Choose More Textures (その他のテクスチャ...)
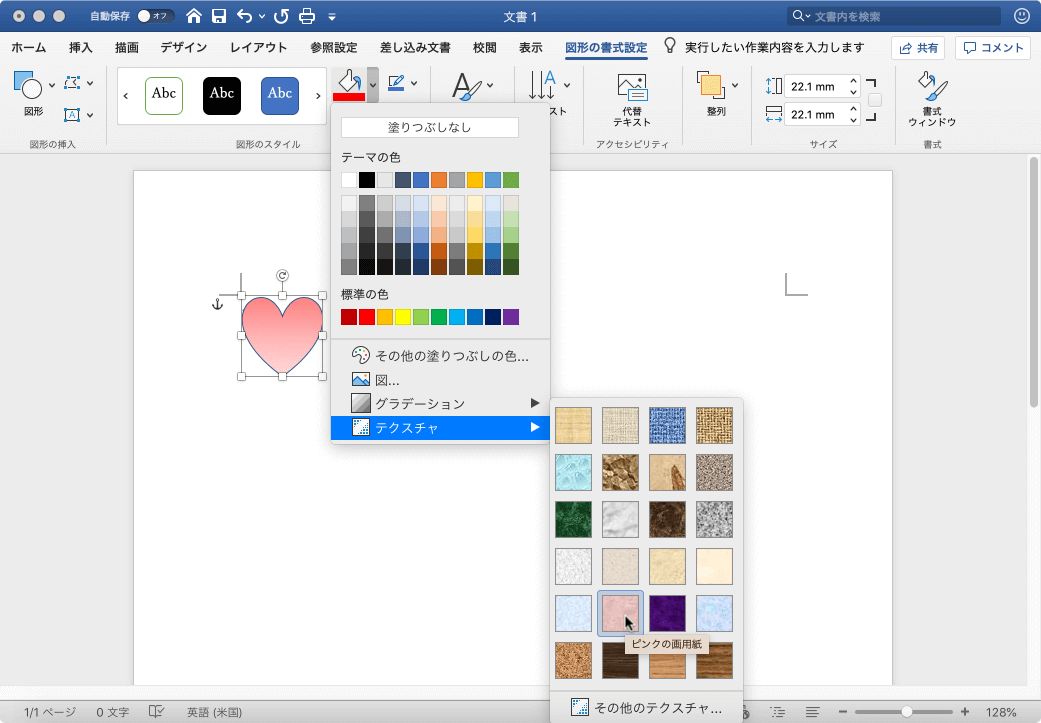 (647, 708)
